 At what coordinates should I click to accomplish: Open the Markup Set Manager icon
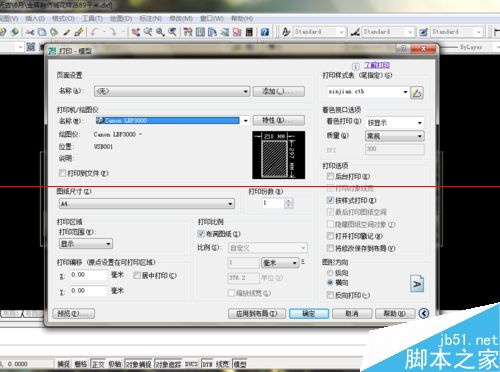(x=237, y=32)
